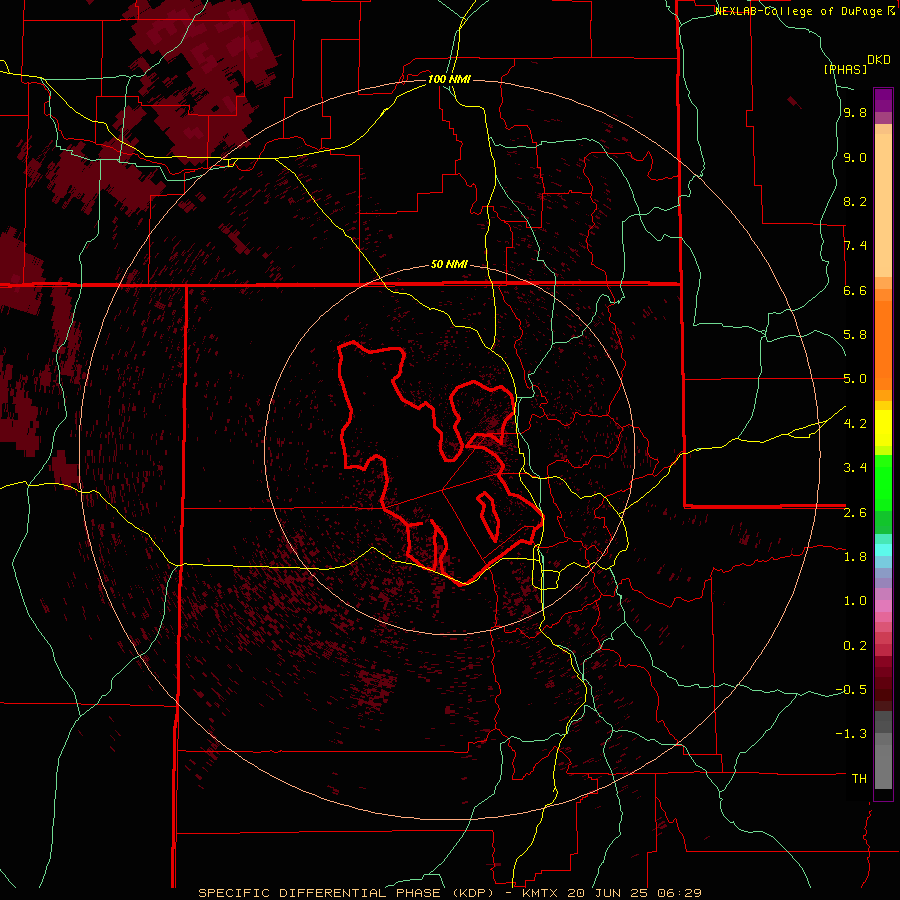This screenshot has width=900, height=900.
Task: Click the 1.8 value on the color scale
Action: 855,557
